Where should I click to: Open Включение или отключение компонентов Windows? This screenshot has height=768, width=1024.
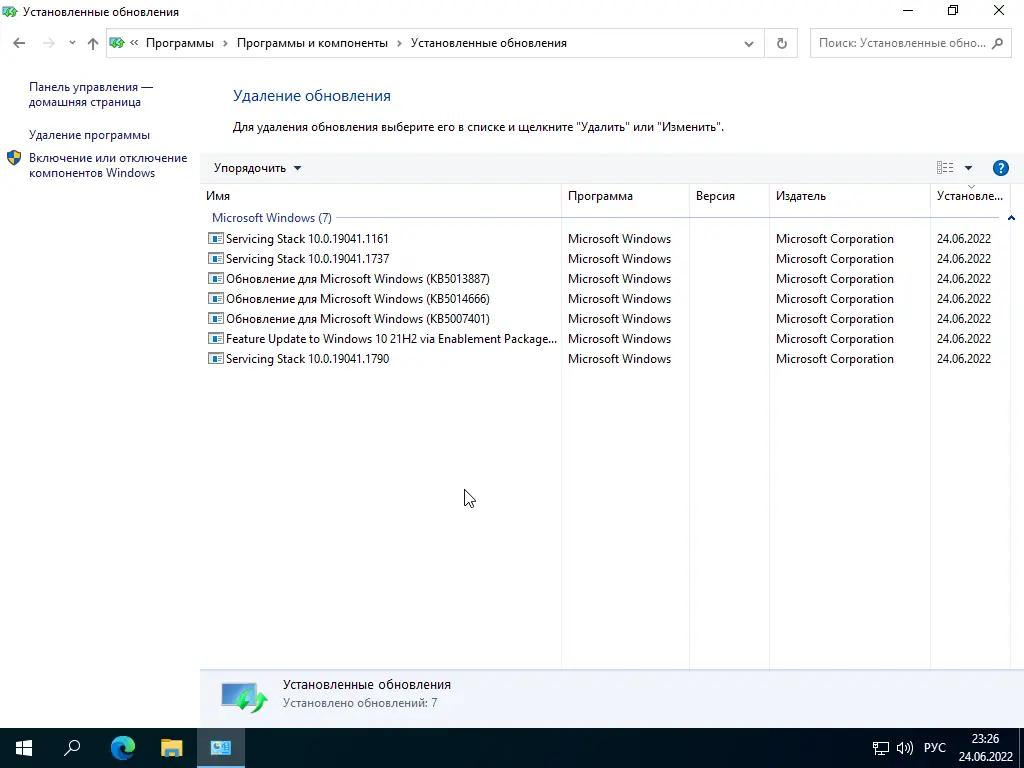[108, 165]
